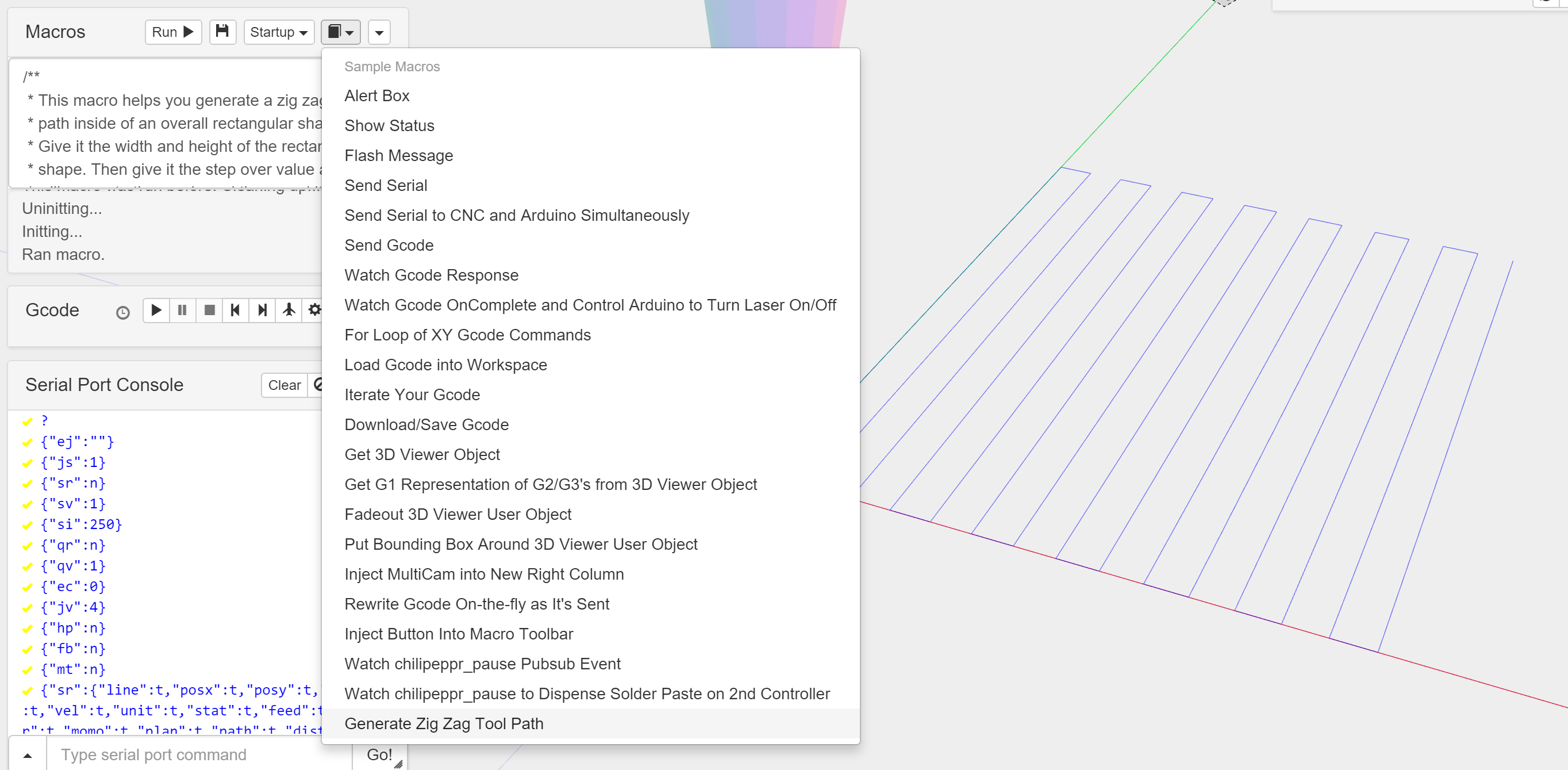1568x770 pixels.
Task: Click the Gcode play button
Action: 156,310
